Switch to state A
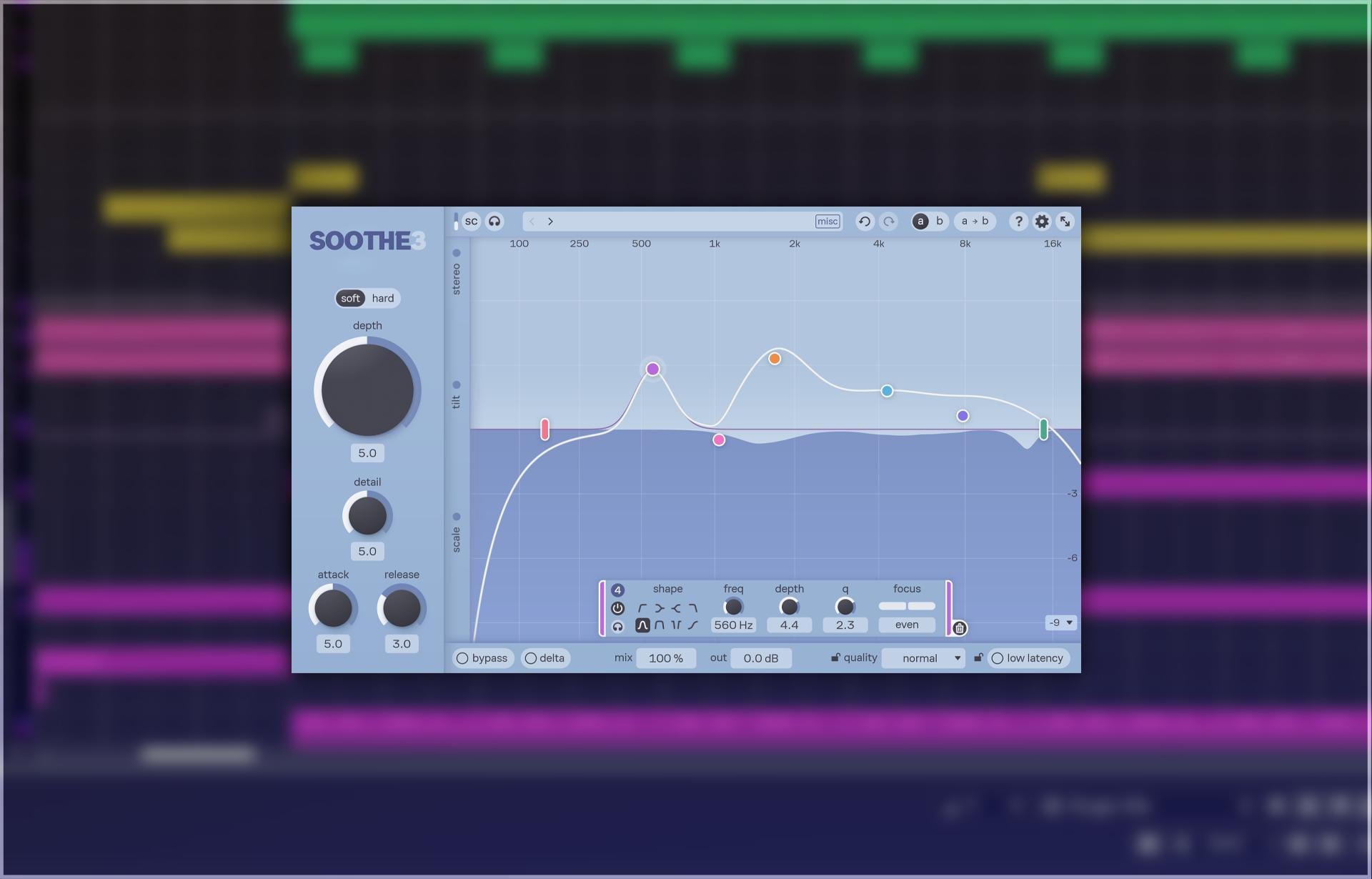The image size is (1372, 879). point(920,222)
